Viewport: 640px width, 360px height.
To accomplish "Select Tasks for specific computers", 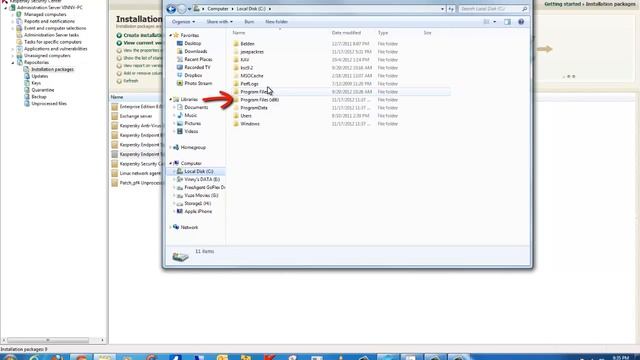I will 53,42.
